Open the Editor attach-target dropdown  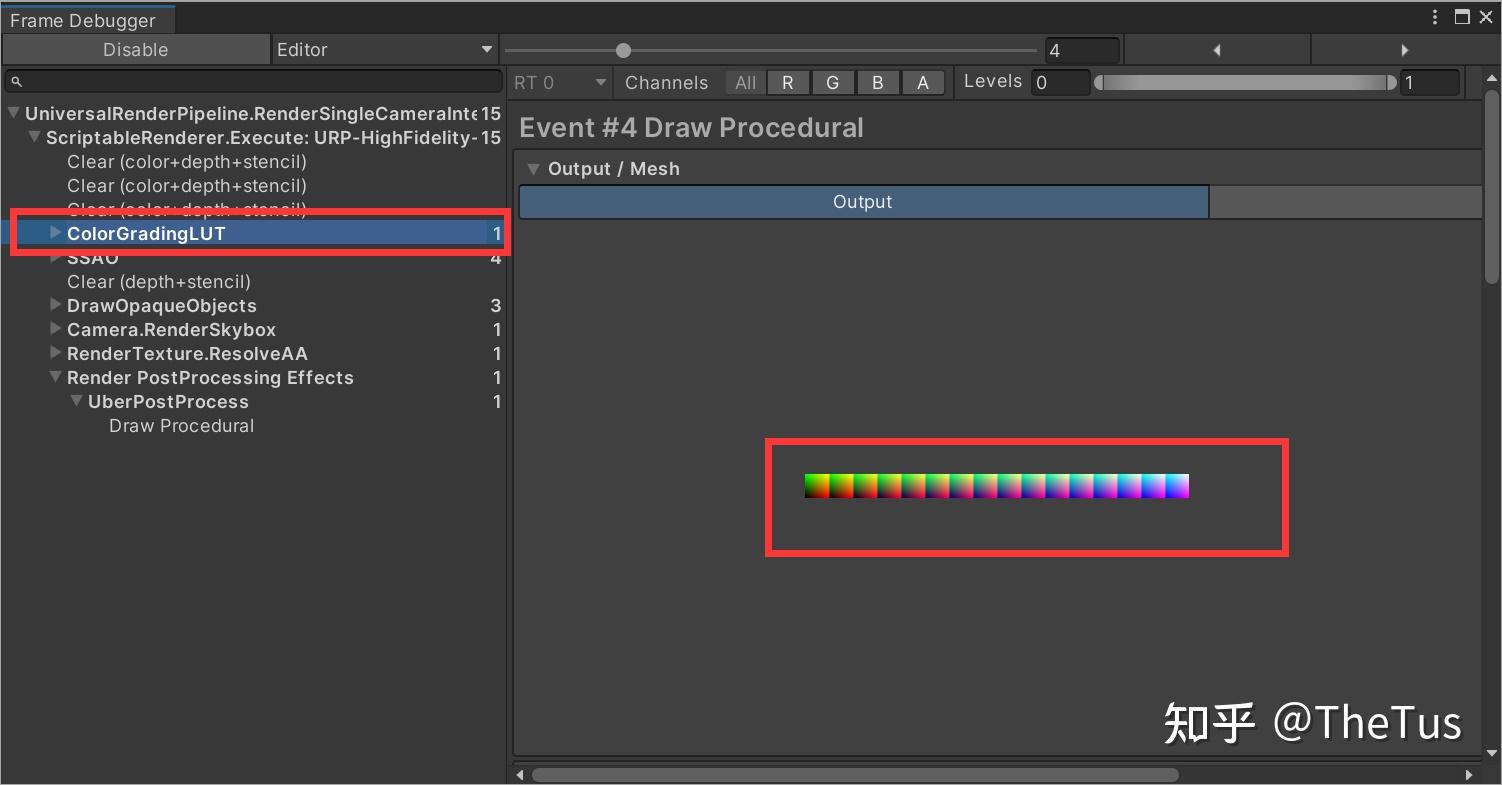[x=384, y=49]
